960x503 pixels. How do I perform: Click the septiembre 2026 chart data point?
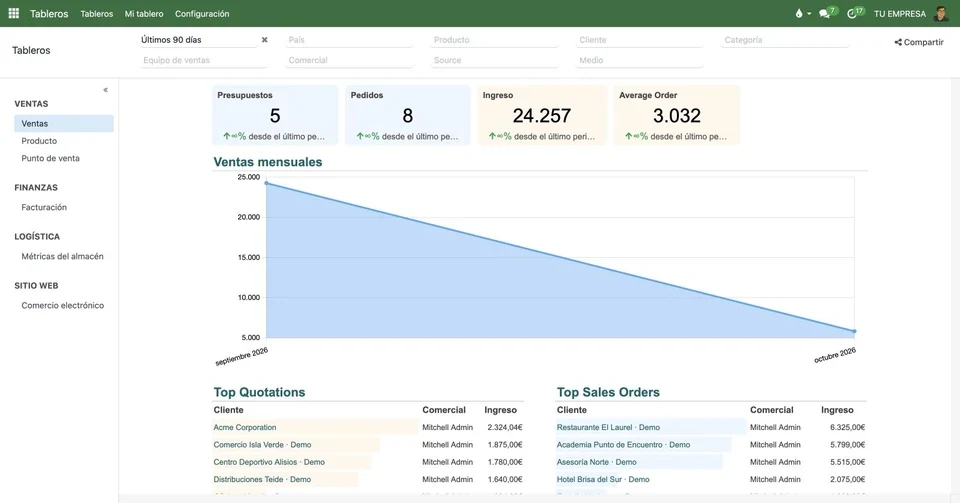coord(266,183)
